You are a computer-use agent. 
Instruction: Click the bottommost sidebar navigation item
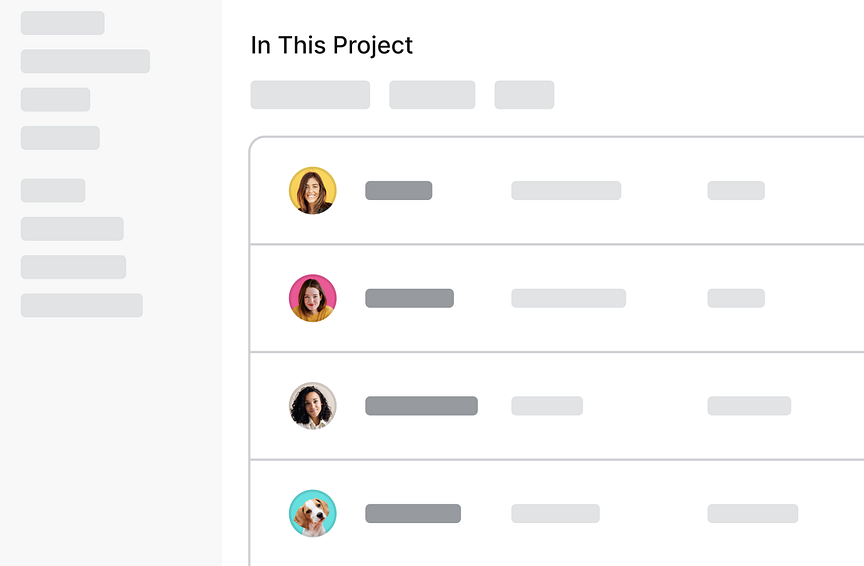click(x=81, y=305)
